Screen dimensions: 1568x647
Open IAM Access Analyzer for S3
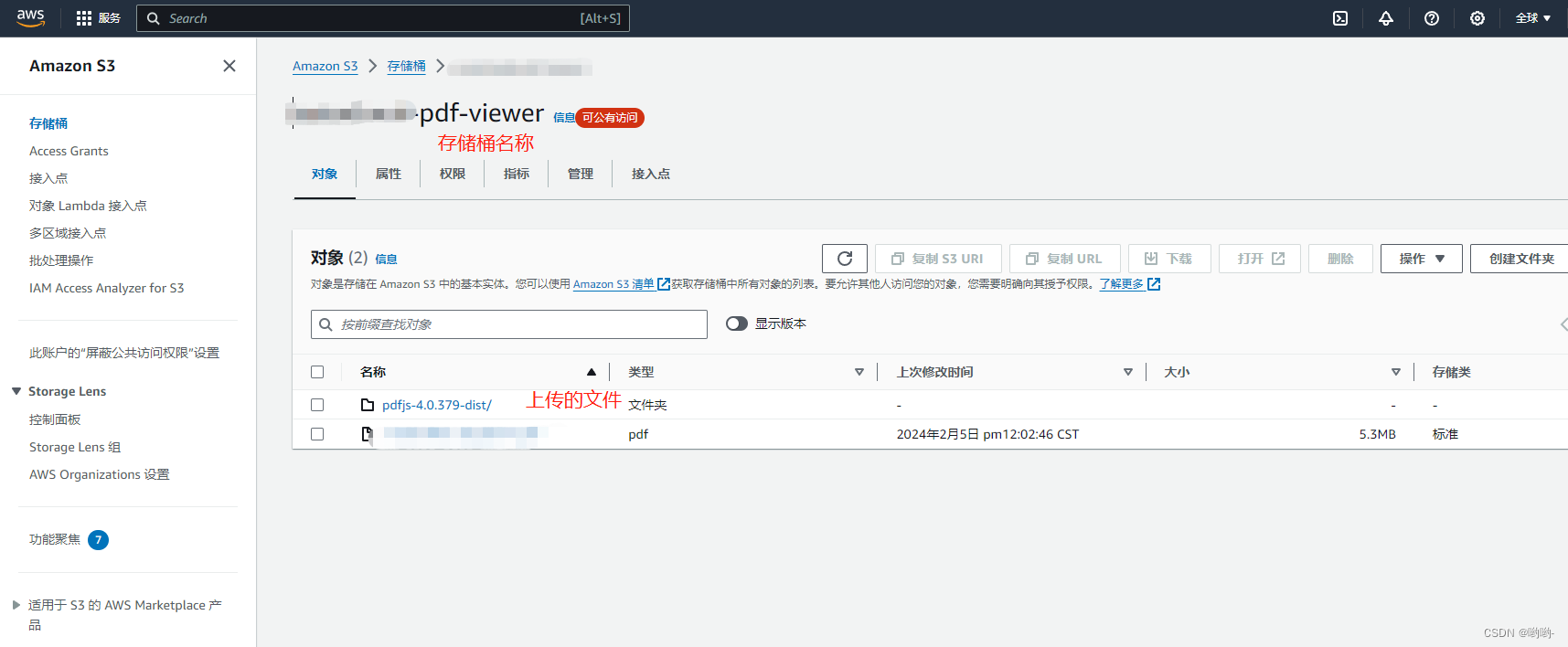106,288
